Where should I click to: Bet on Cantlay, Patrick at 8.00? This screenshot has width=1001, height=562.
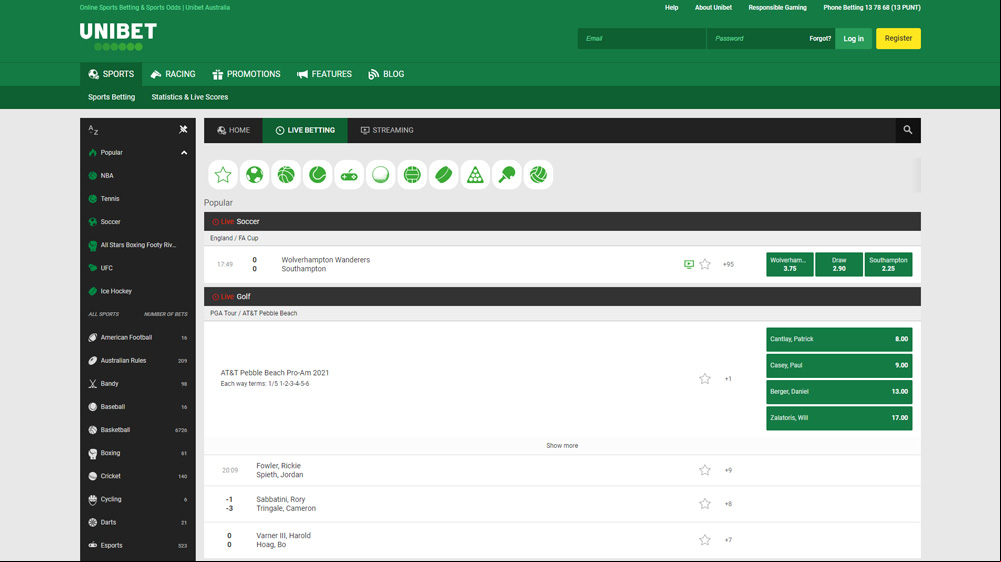tap(839, 339)
